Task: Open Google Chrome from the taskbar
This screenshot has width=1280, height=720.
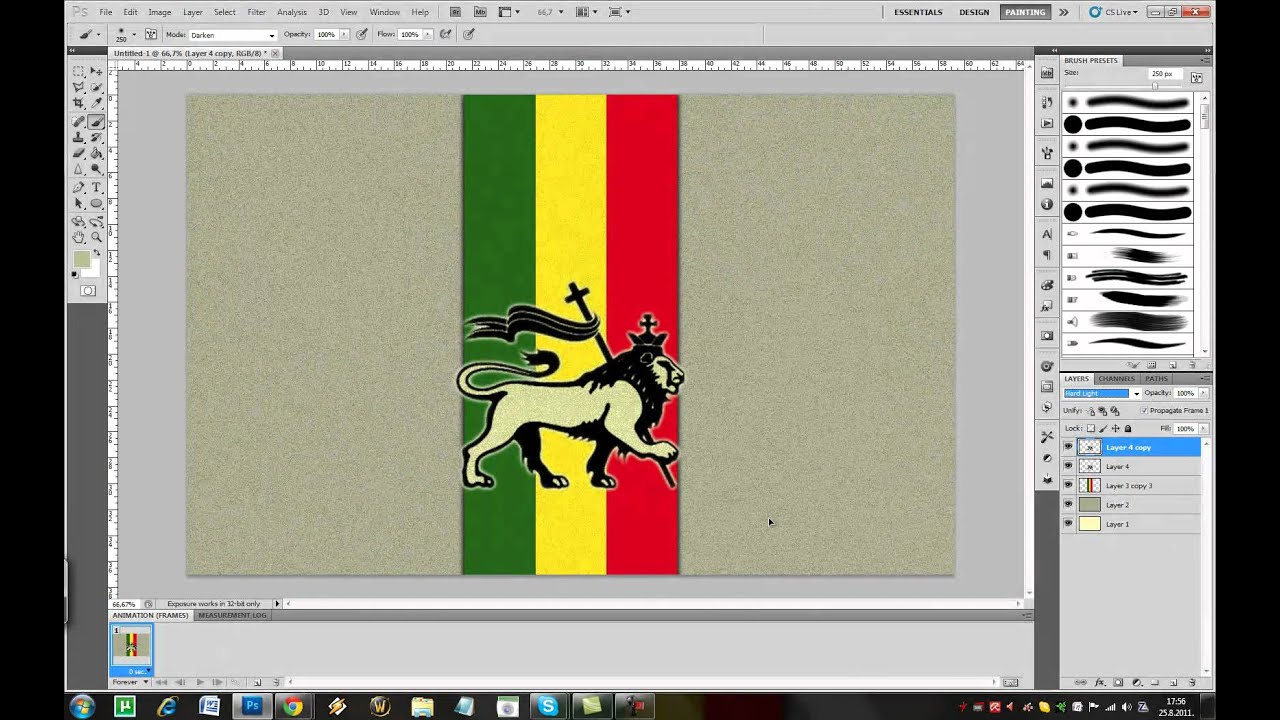Action: point(293,706)
